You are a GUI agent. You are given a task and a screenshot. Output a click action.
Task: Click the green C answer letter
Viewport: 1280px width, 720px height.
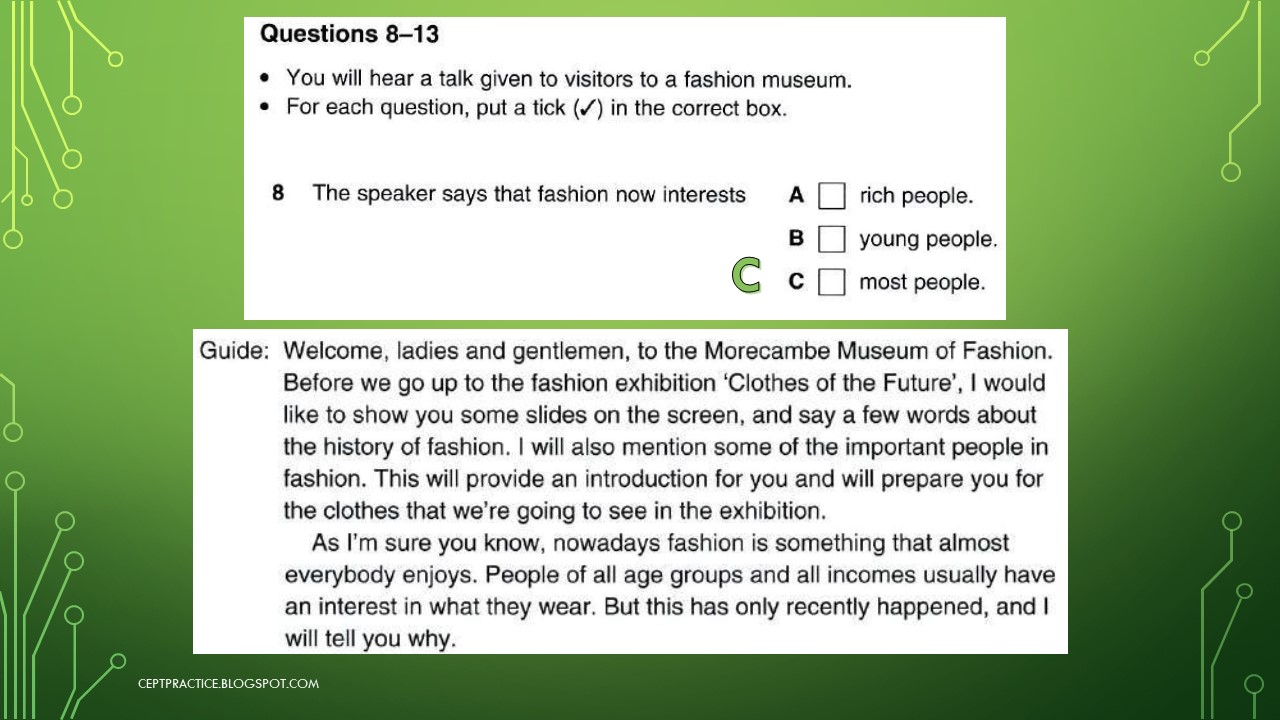pos(746,276)
